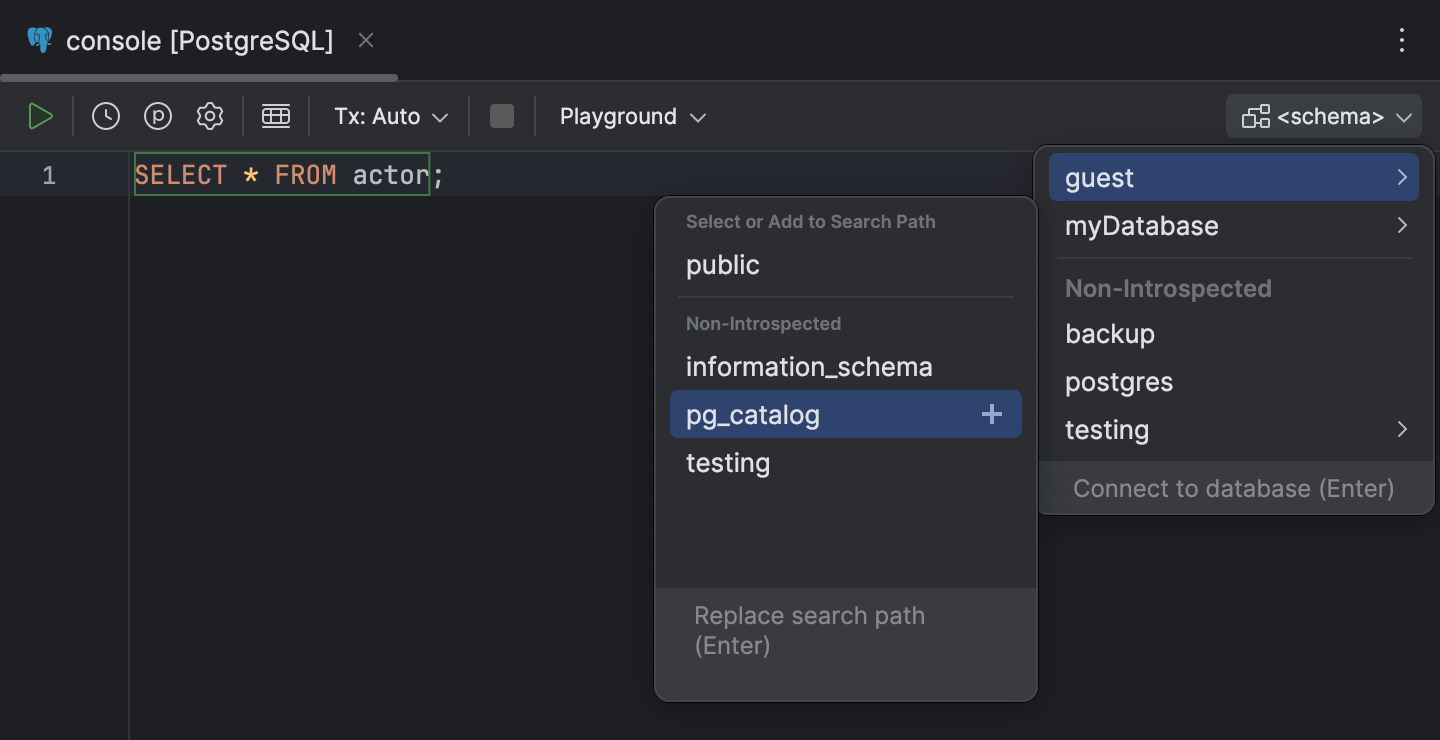The height and width of the screenshot is (740, 1440).
Task: Click the circled P parameters icon
Action: [x=158, y=117]
